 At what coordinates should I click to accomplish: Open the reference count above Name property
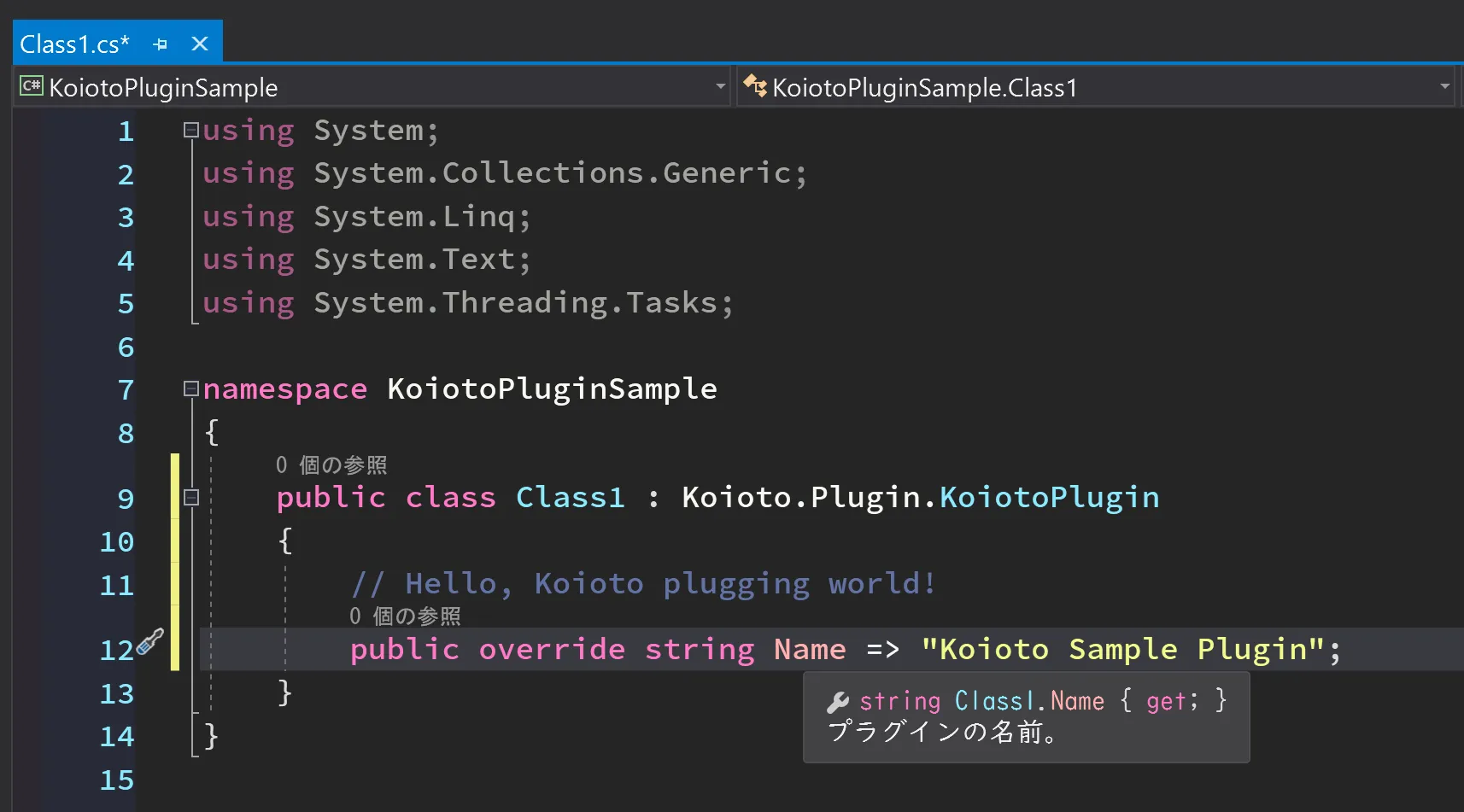point(405,616)
